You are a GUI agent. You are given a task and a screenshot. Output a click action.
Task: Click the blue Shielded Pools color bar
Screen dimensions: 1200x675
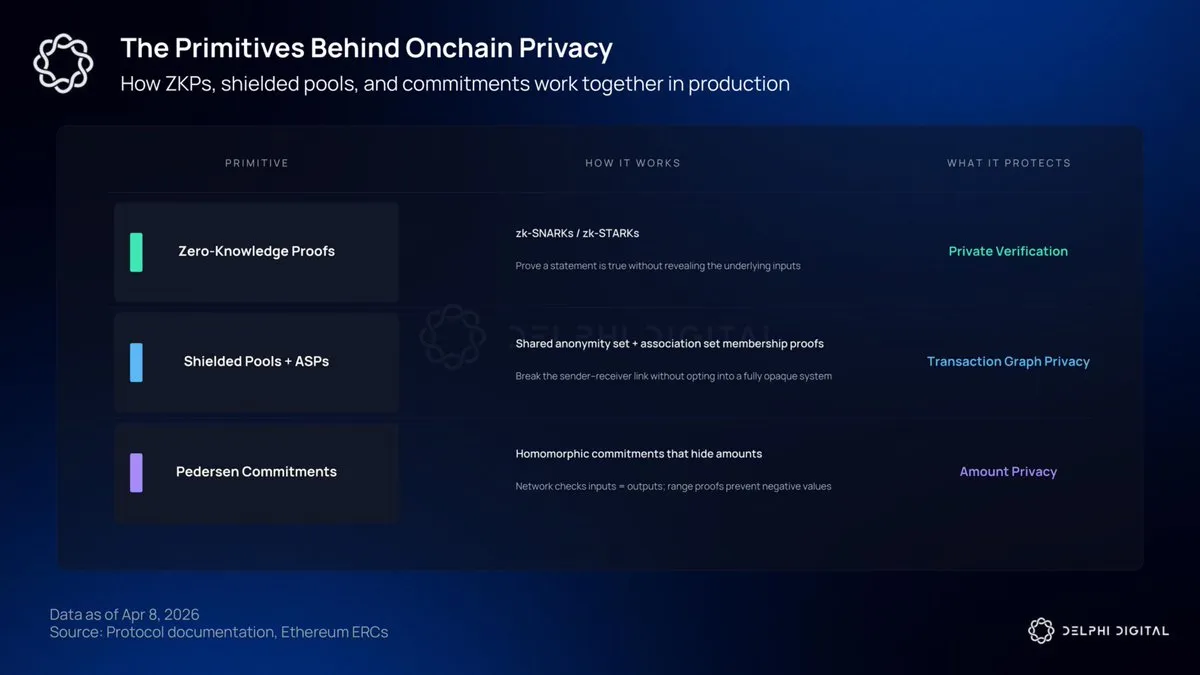[136, 362]
